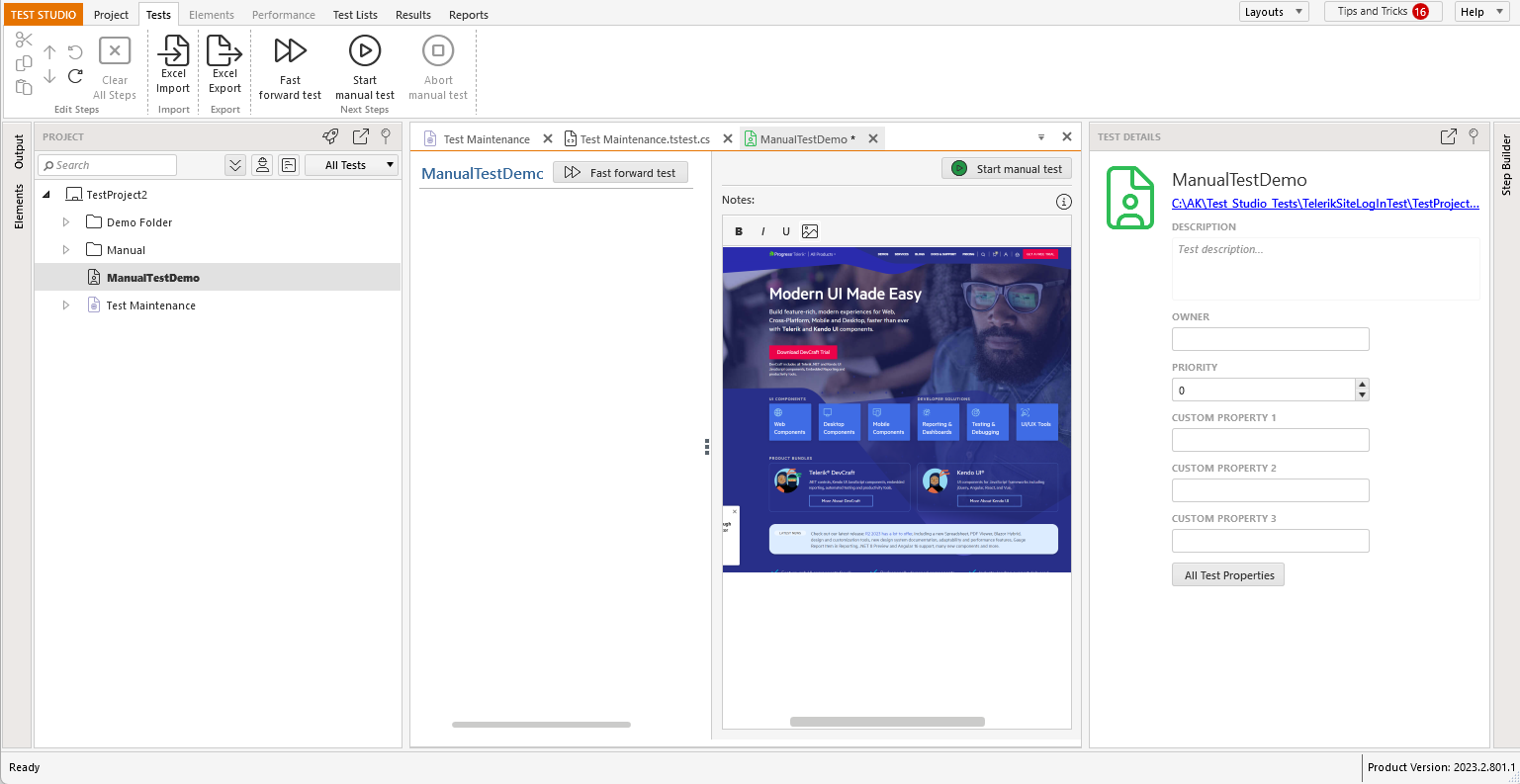Click the website screenshot in the Notes

tap(897, 409)
